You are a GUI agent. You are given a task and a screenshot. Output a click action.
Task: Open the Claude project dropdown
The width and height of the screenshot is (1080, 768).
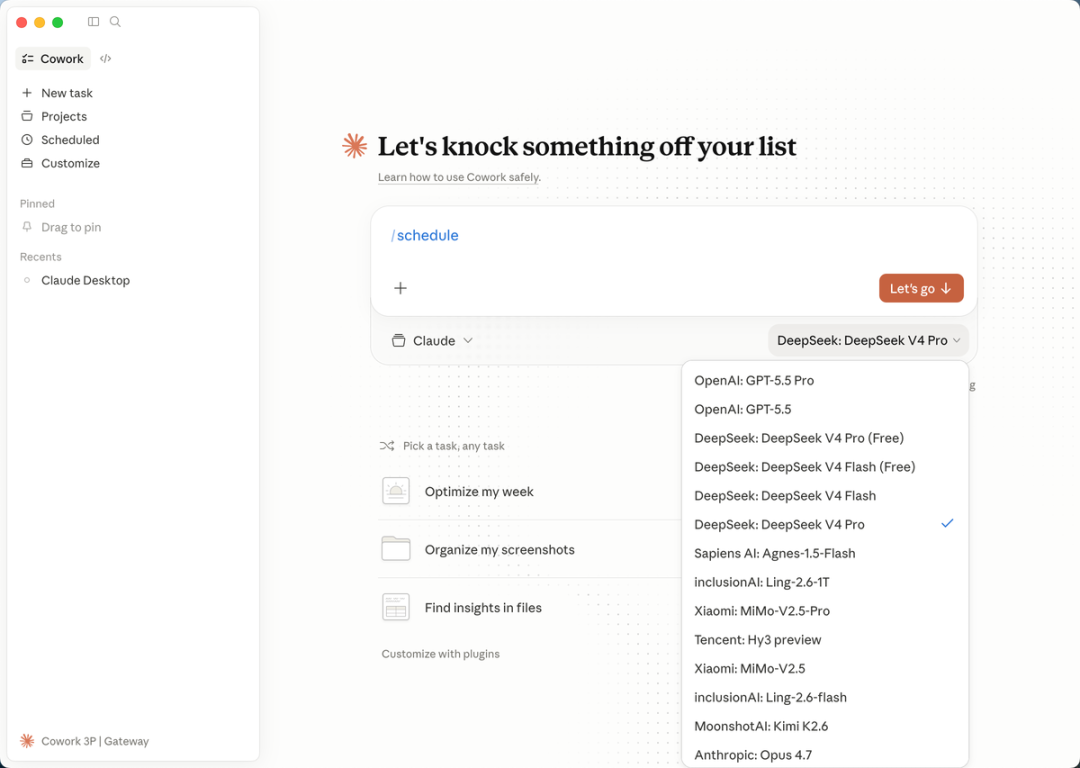click(433, 341)
